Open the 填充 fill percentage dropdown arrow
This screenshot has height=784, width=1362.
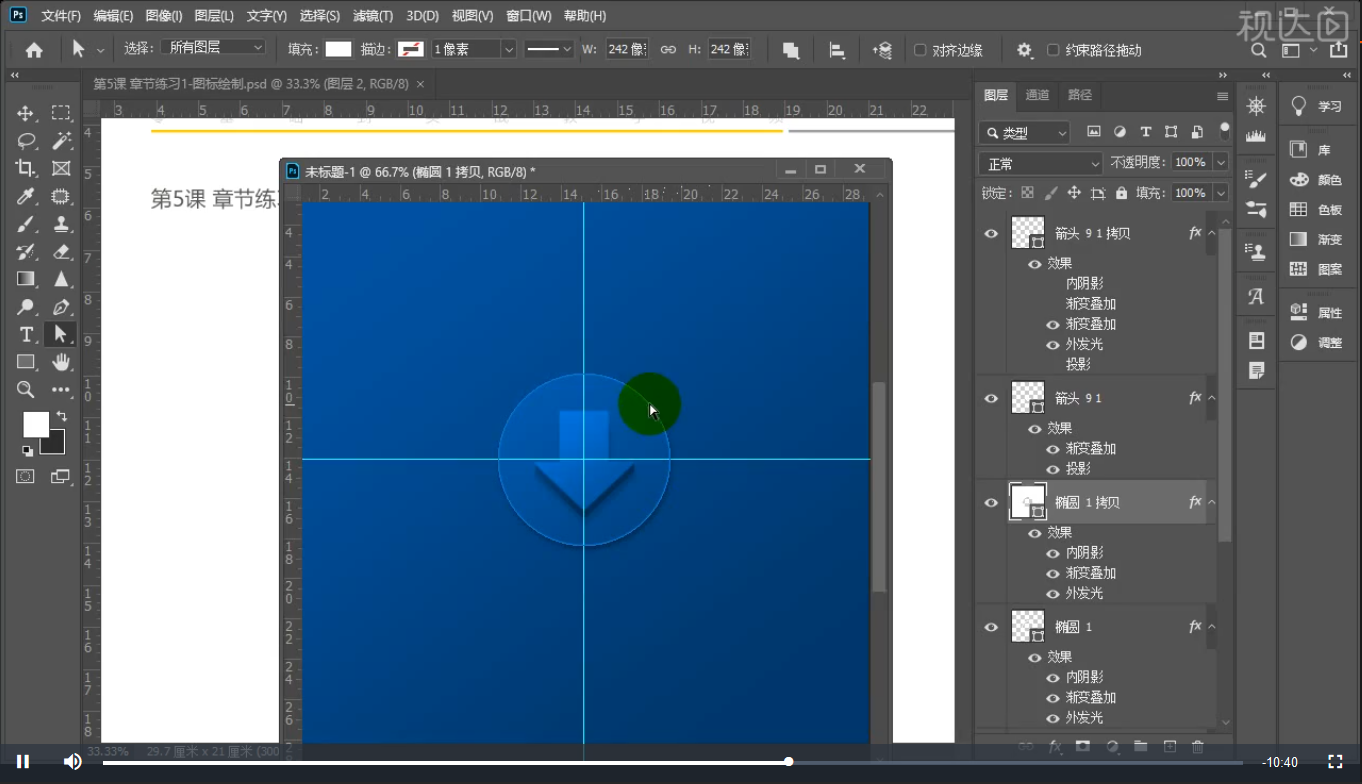1221,193
